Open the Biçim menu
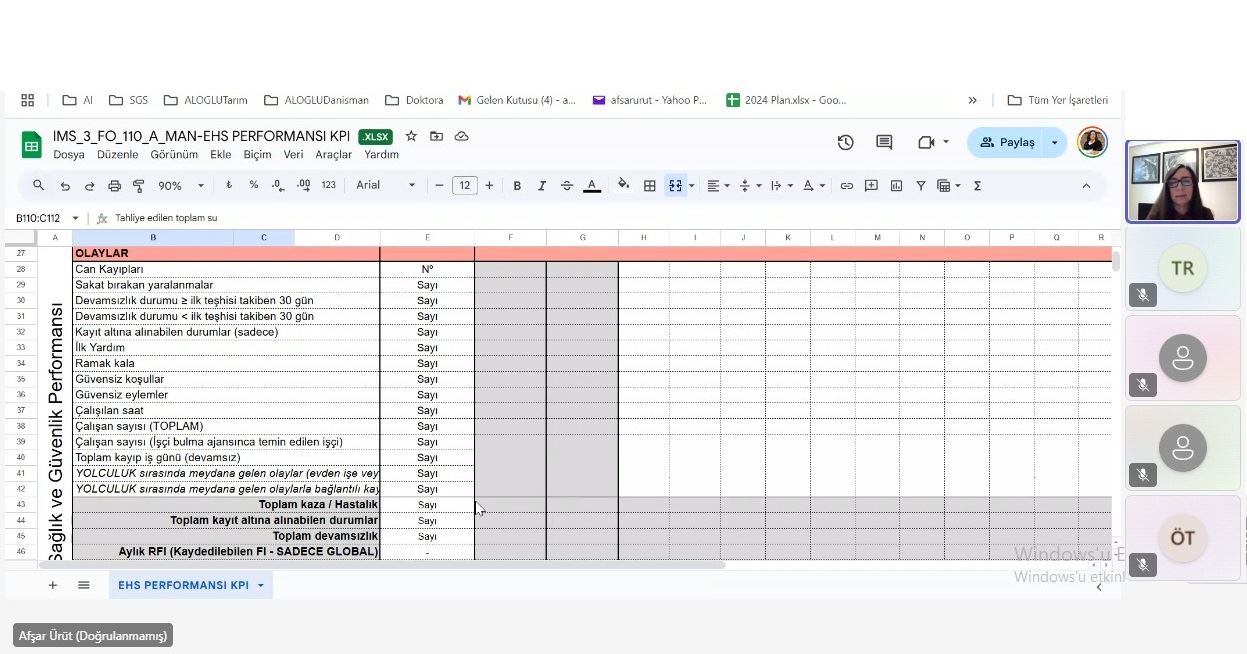Viewport: 1247px width, 654px height. 257,155
